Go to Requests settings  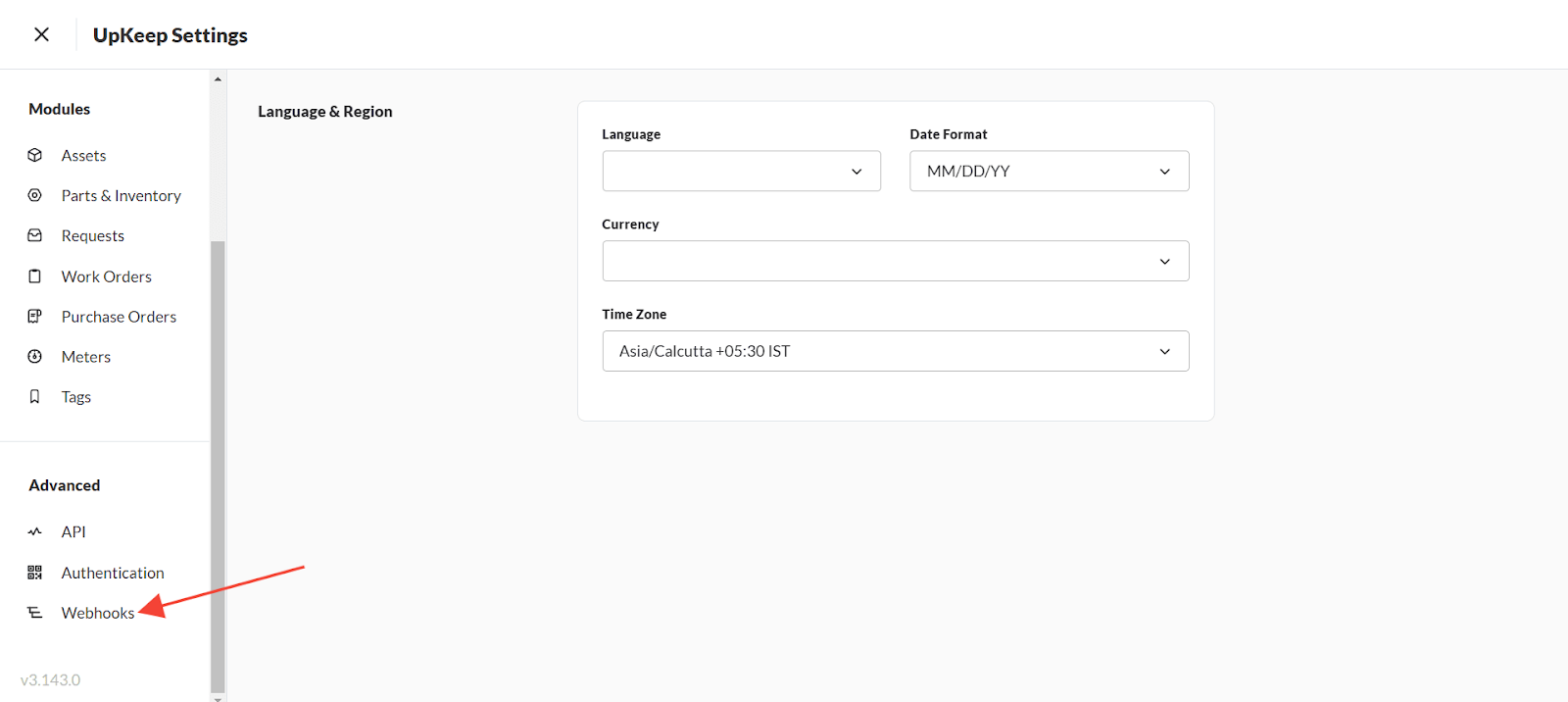pyautogui.click(x=92, y=235)
